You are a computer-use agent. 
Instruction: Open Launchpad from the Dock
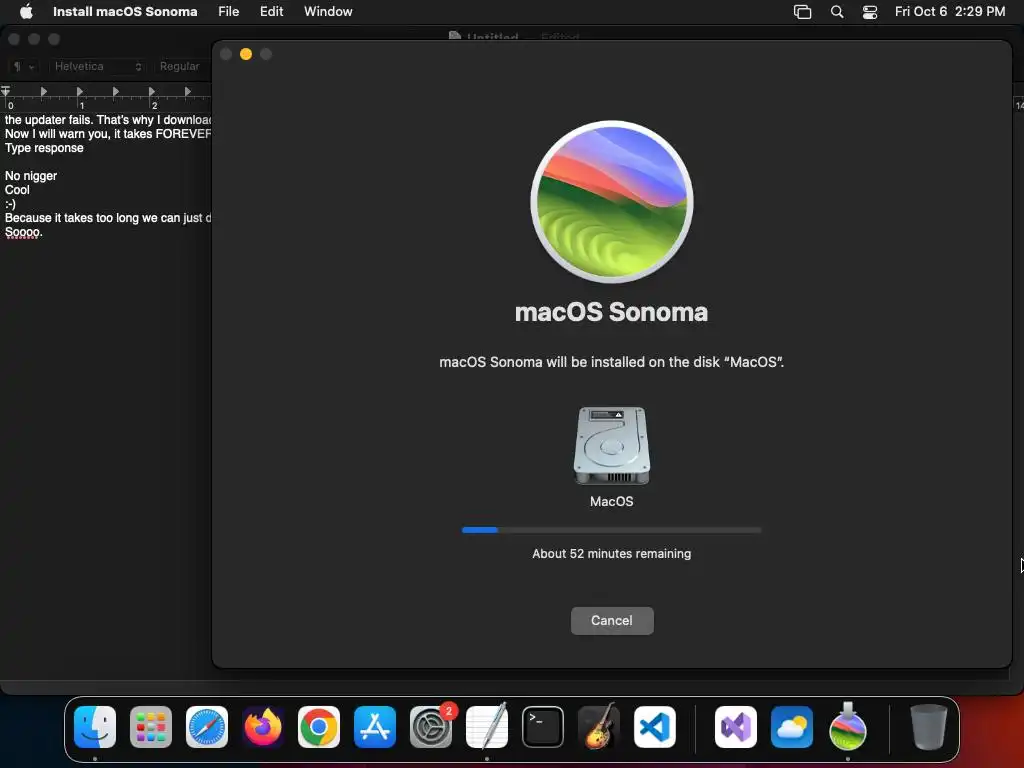(151, 727)
